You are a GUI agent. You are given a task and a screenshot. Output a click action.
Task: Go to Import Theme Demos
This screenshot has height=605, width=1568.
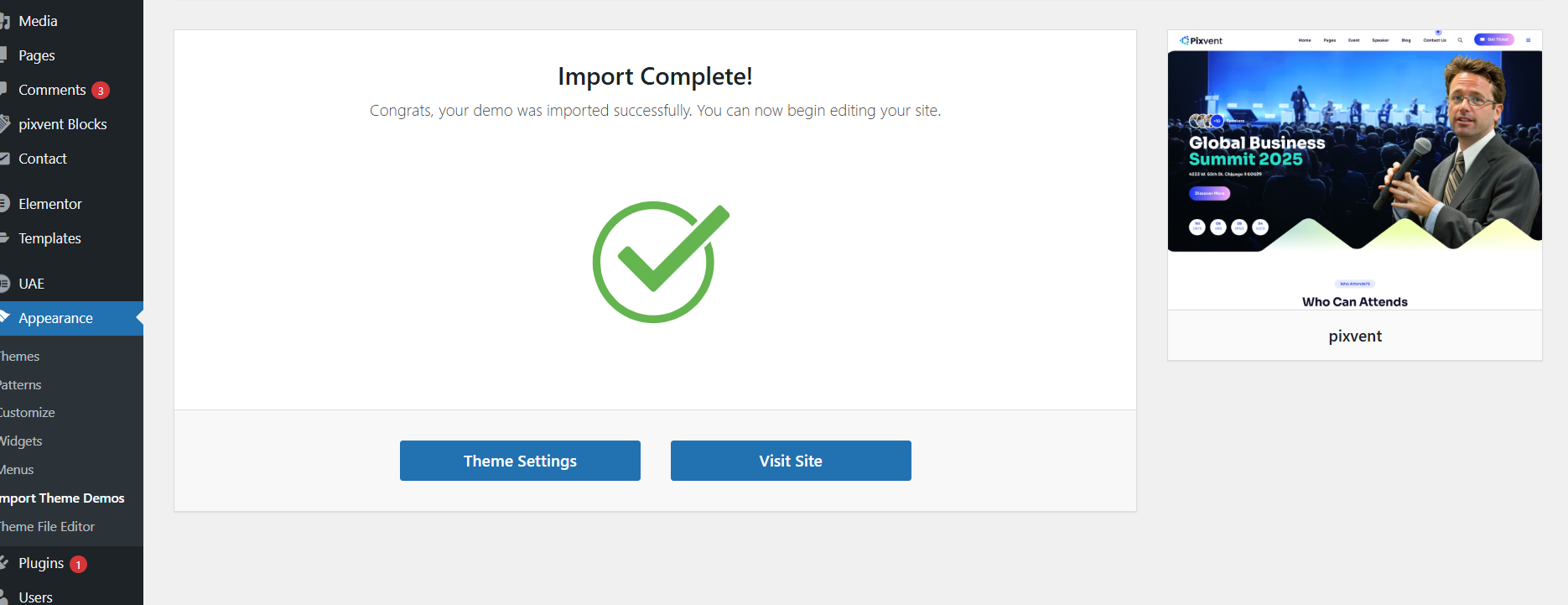[62, 498]
